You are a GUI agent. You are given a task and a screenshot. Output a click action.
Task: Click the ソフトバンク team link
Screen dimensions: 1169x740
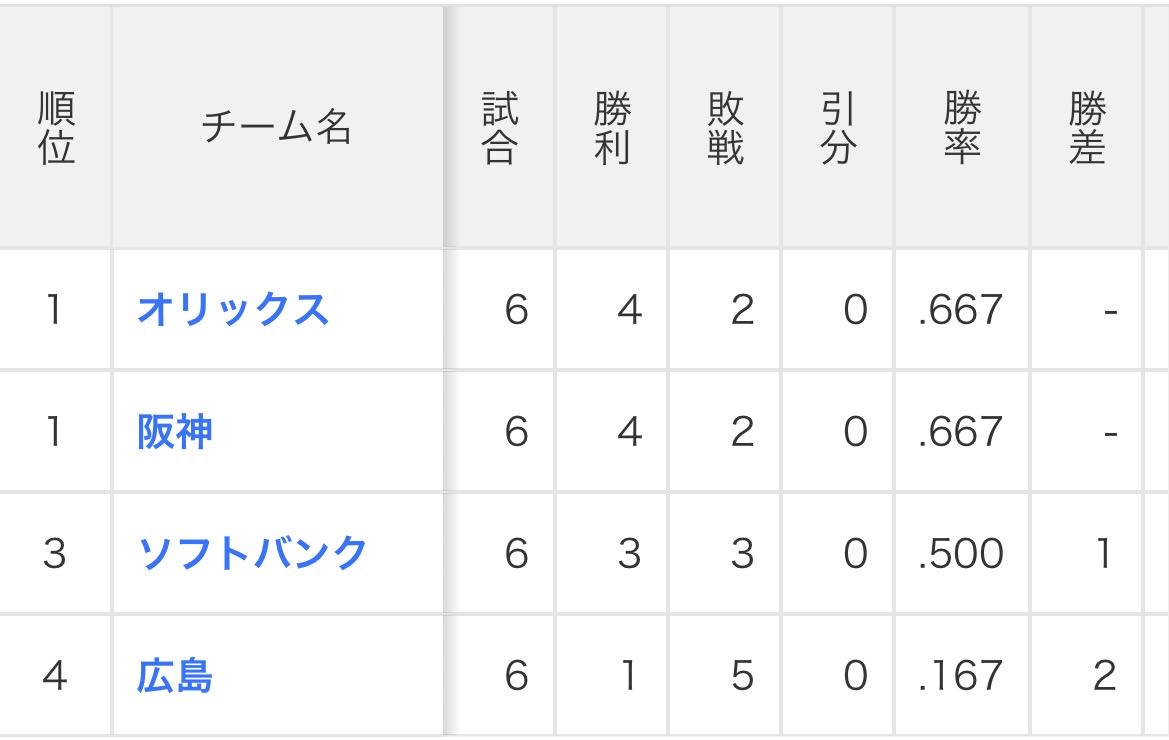252,553
